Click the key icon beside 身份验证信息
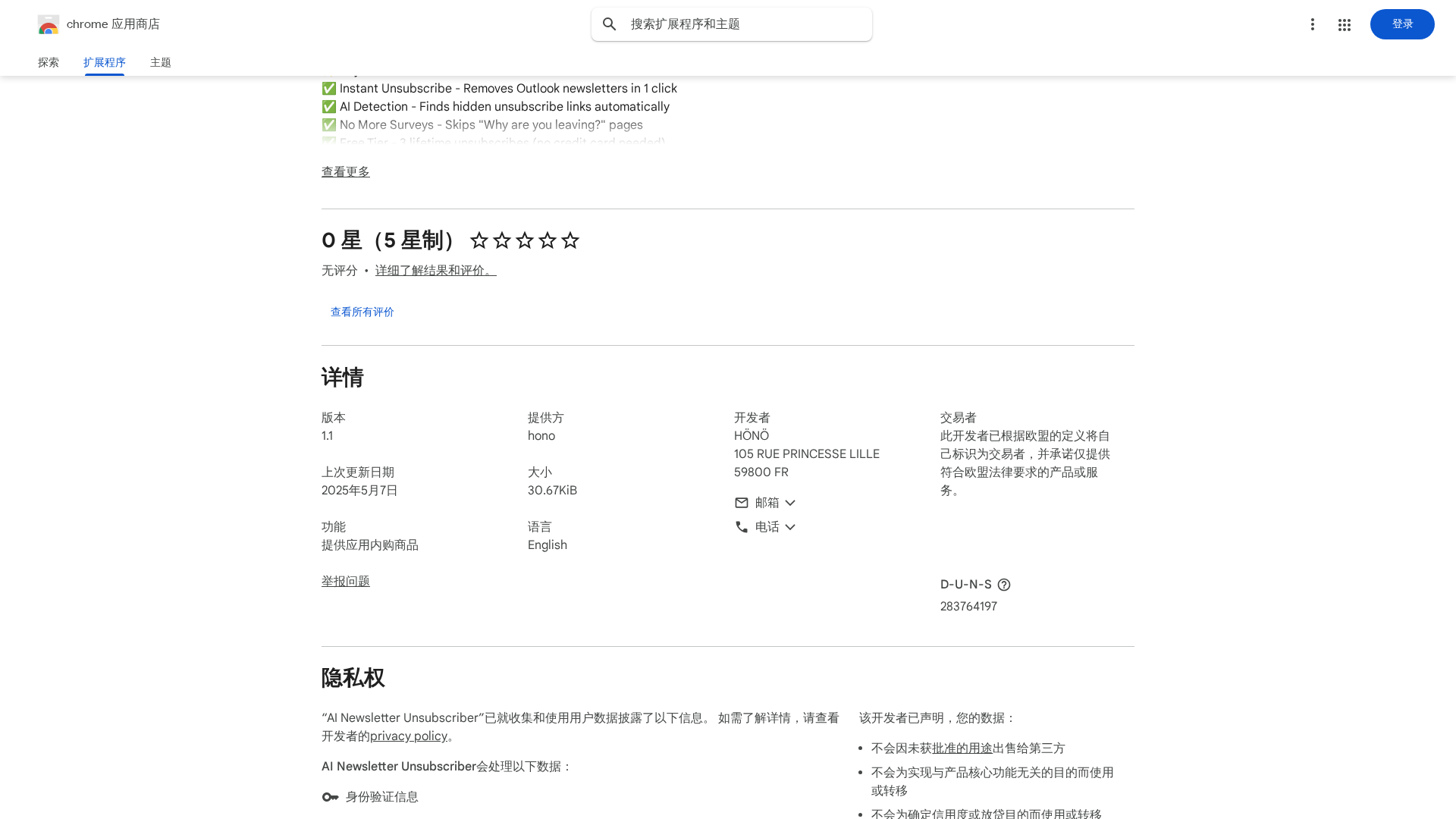 [x=331, y=797]
